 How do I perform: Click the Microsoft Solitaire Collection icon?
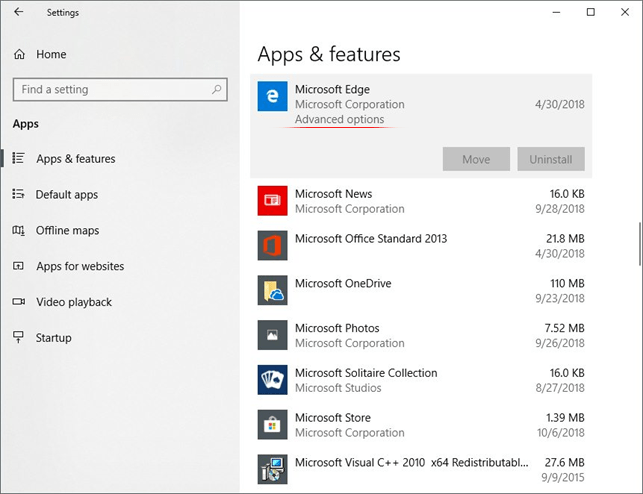[x=272, y=380]
